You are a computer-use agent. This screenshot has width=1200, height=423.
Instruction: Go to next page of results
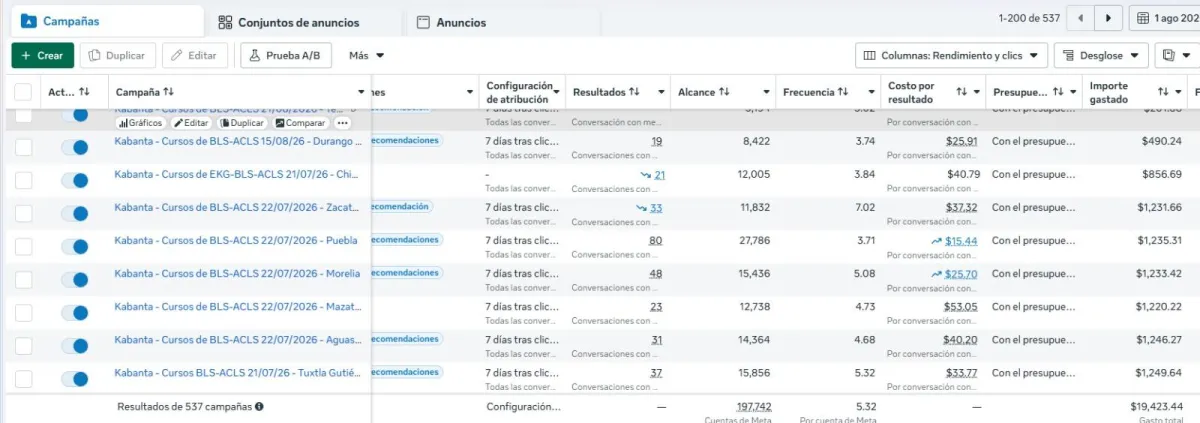point(1108,18)
